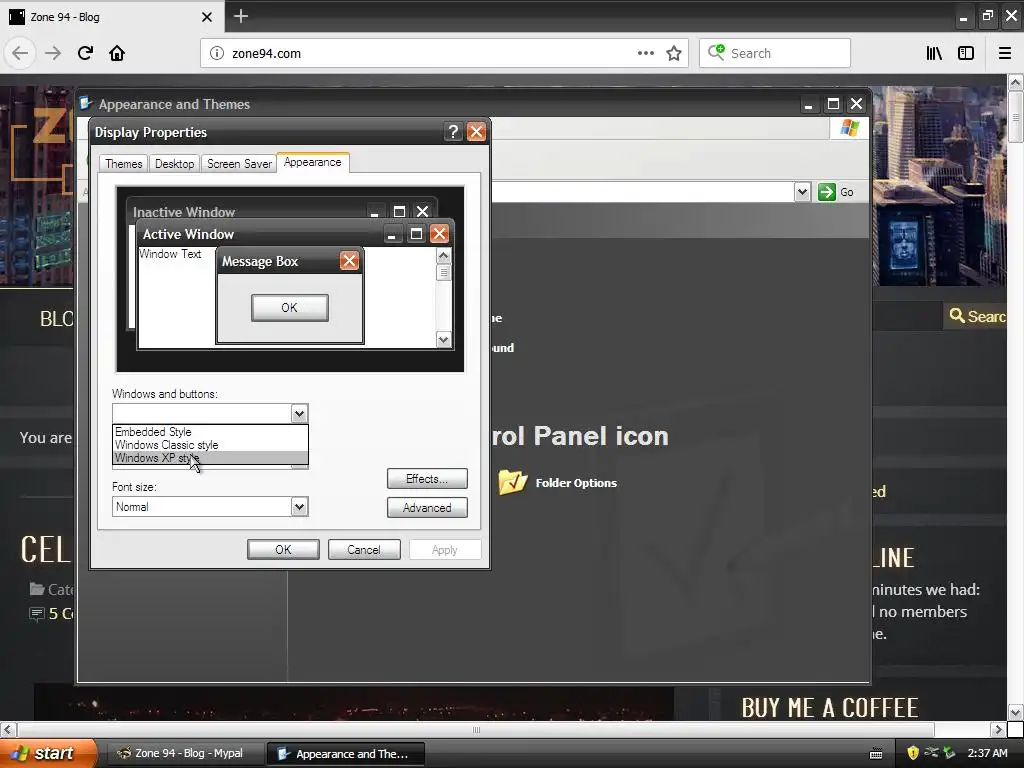The image size is (1024, 768).
Task: Choose Embedded Style from the list
Action: pyautogui.click(x=210, y=432)
